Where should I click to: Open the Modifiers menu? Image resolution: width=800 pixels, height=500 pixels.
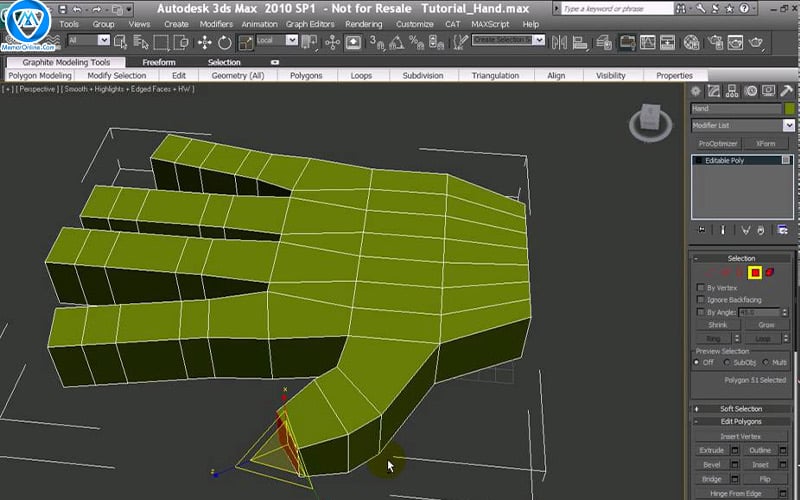[216, 24]
